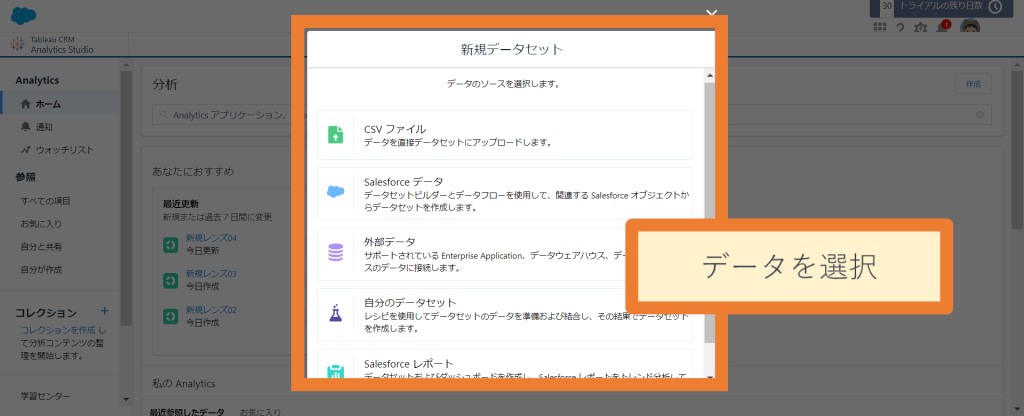The image size is (1024, 416).
Task: Select the CSV ファイル upload icon
Action: coord(335,135)
